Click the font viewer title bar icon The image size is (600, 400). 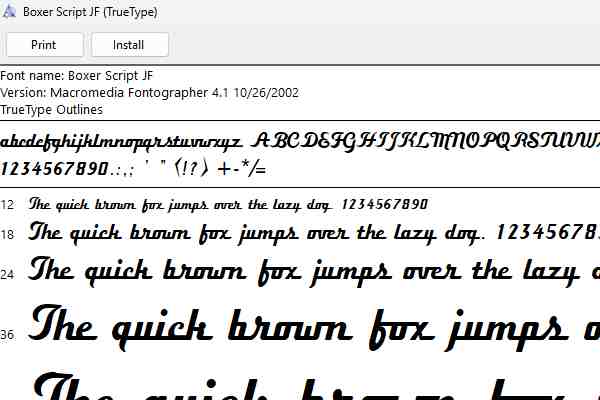tap(8, 11)
